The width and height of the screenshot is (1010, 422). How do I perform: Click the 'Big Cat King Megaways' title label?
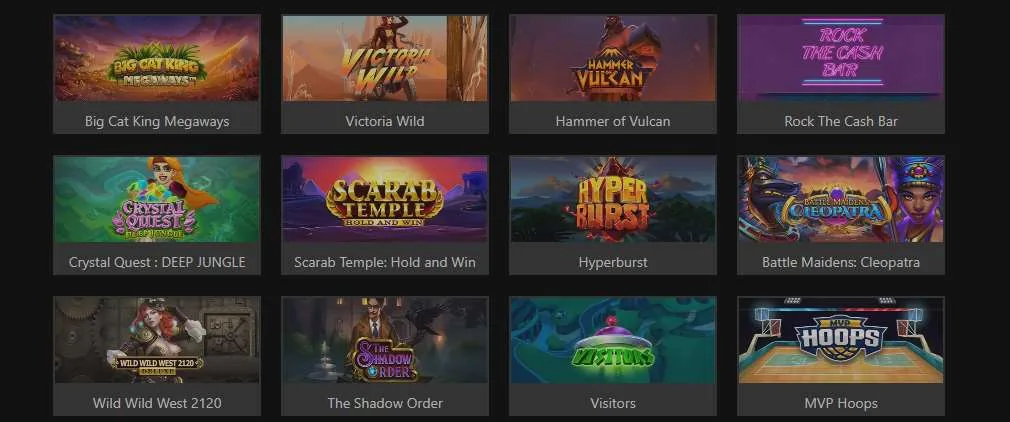point(157,121)
